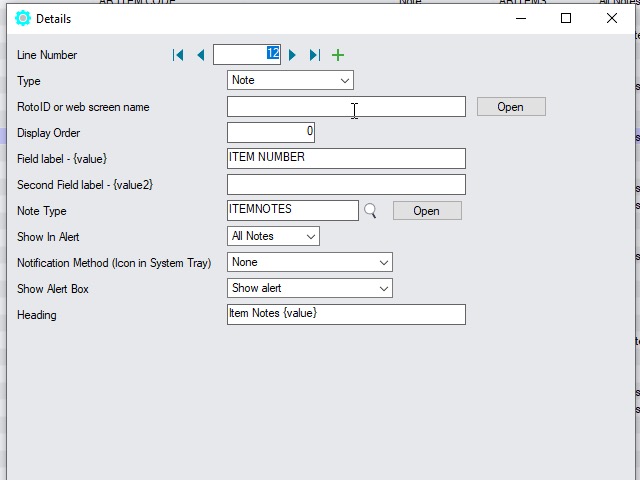Focus the RotoID or web screen name field
640x480 pixels.
tap(346, 107)
